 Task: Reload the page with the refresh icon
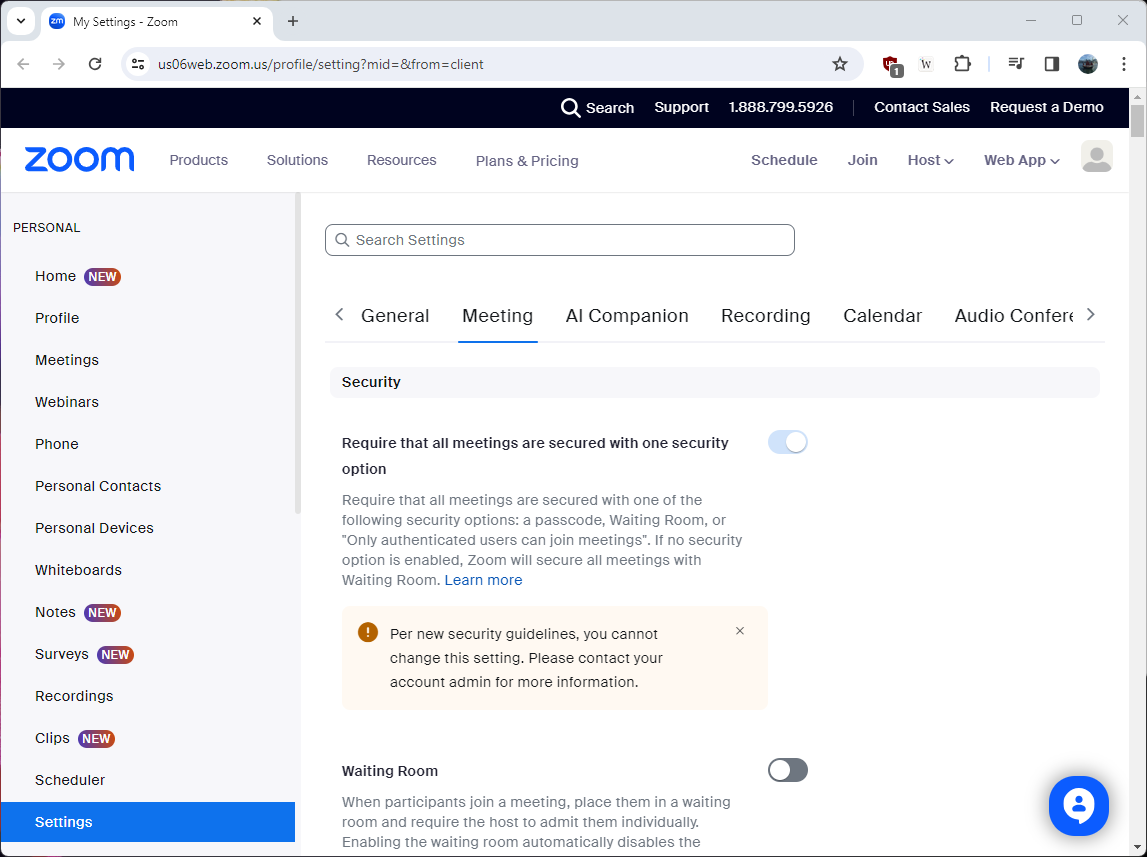click(95, 64)
